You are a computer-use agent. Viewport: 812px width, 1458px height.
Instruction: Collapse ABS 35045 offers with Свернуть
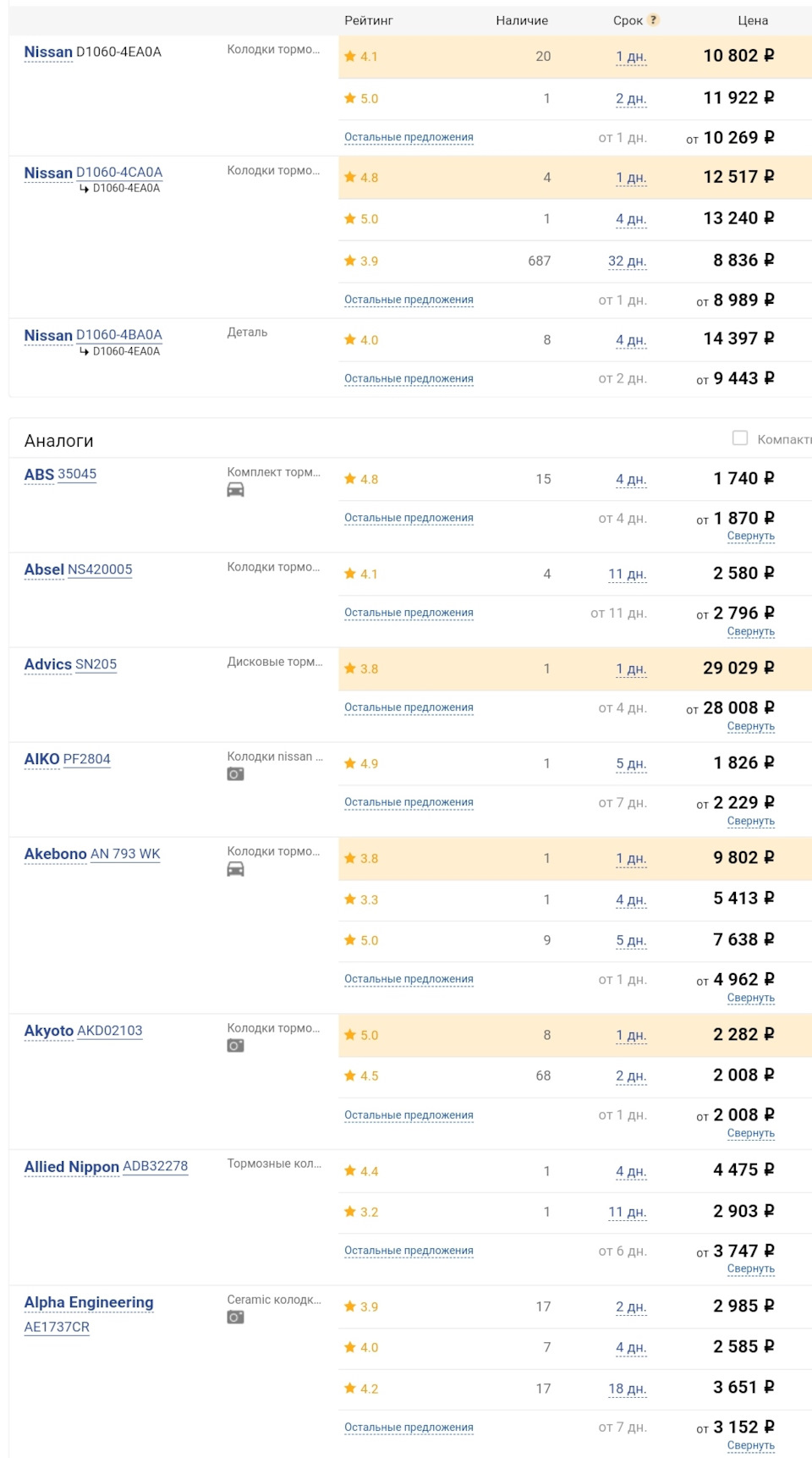(x=750, y=536)
